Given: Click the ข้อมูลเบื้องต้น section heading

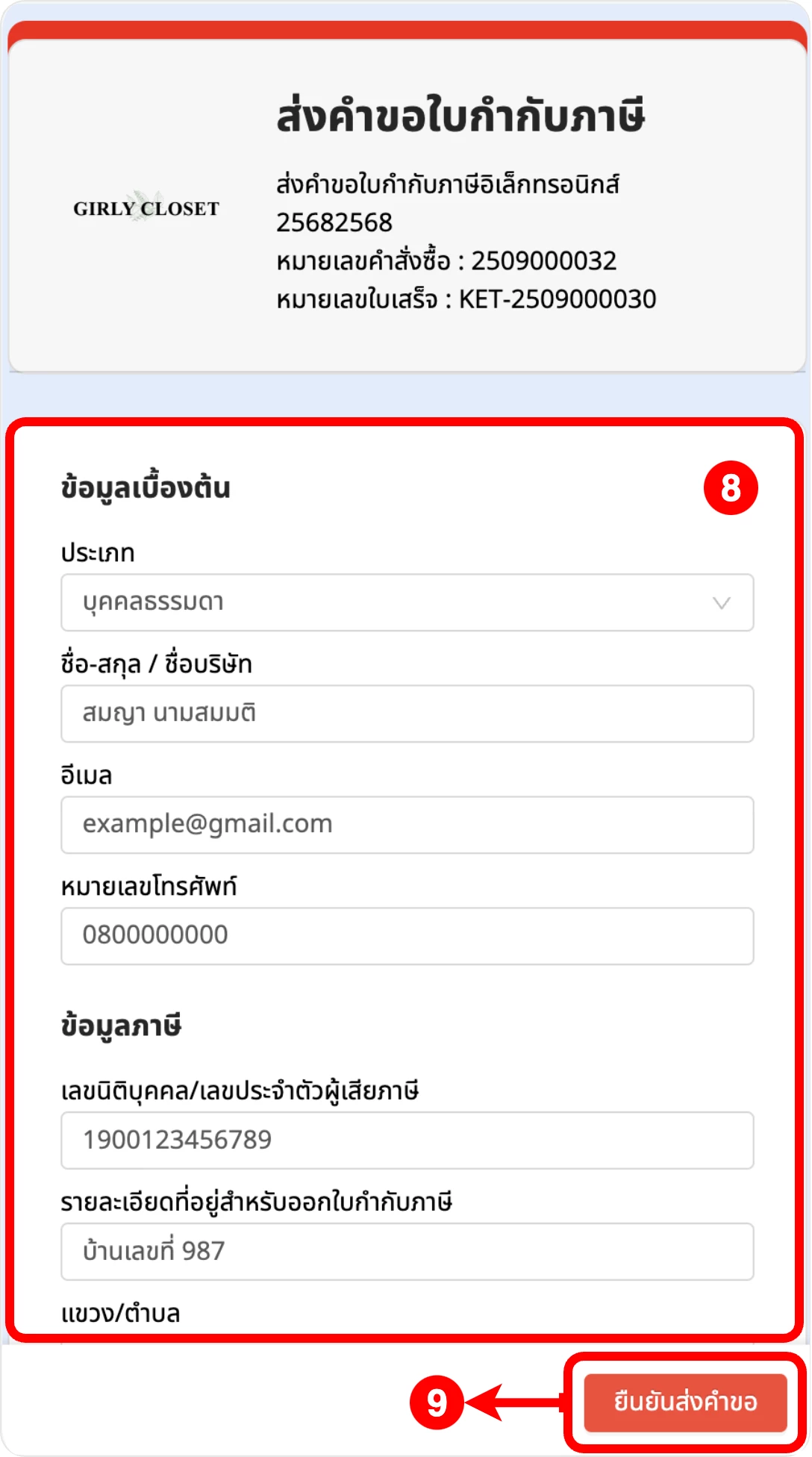Looking at the screenshot, I should tap(146, 488).
